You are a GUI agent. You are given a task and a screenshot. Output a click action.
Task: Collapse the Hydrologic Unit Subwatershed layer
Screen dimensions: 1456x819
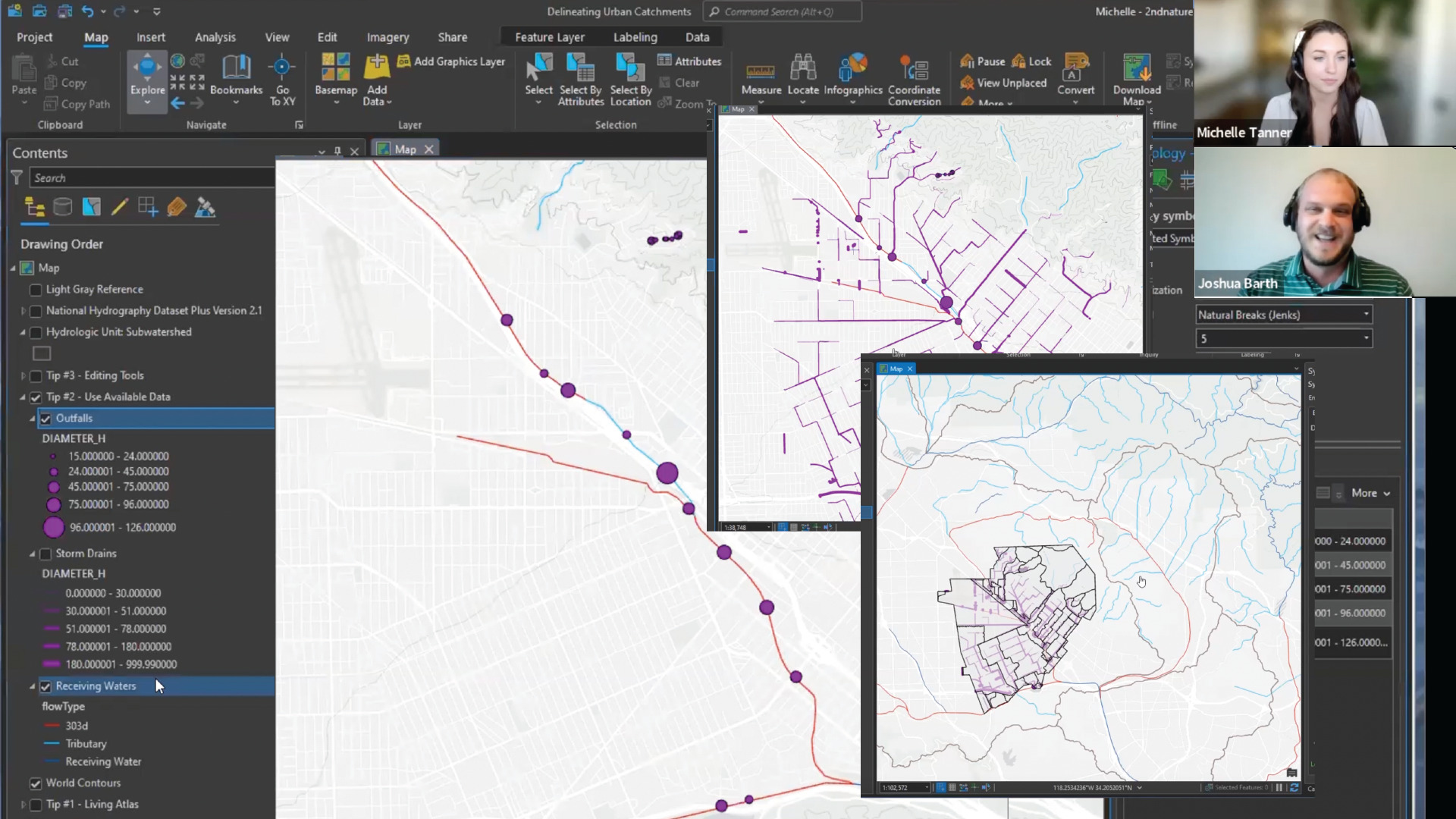pyautogui.click(x=23, y=332)
